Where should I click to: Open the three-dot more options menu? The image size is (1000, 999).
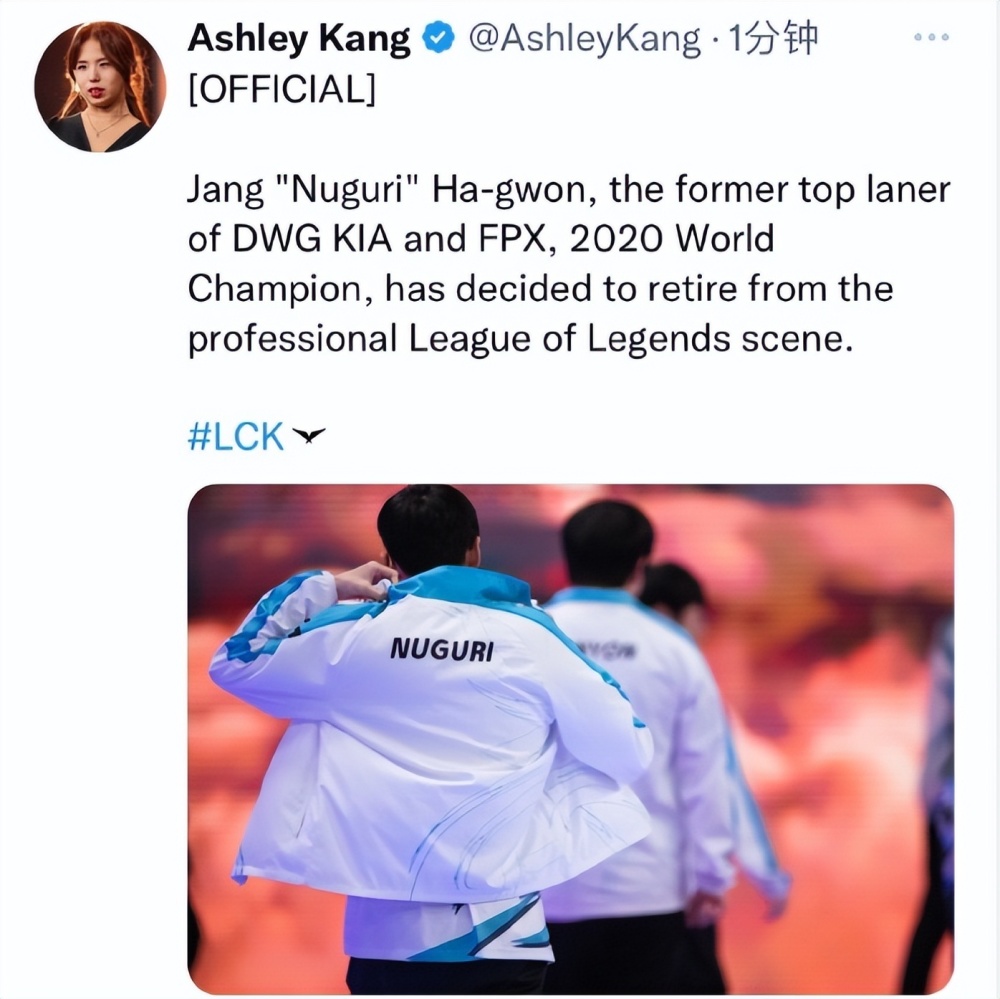click(932, 37)
